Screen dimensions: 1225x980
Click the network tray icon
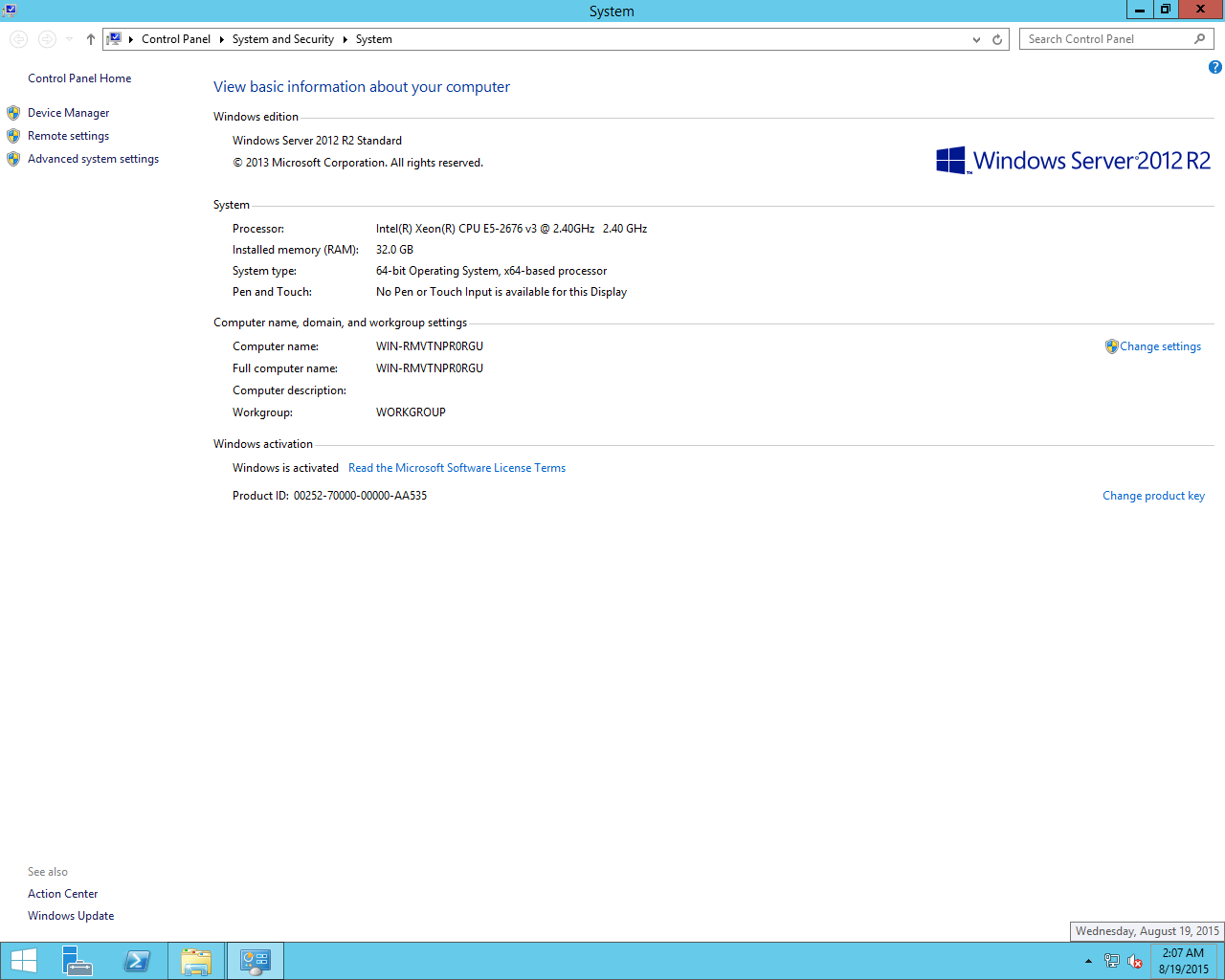pos(1111,961)
